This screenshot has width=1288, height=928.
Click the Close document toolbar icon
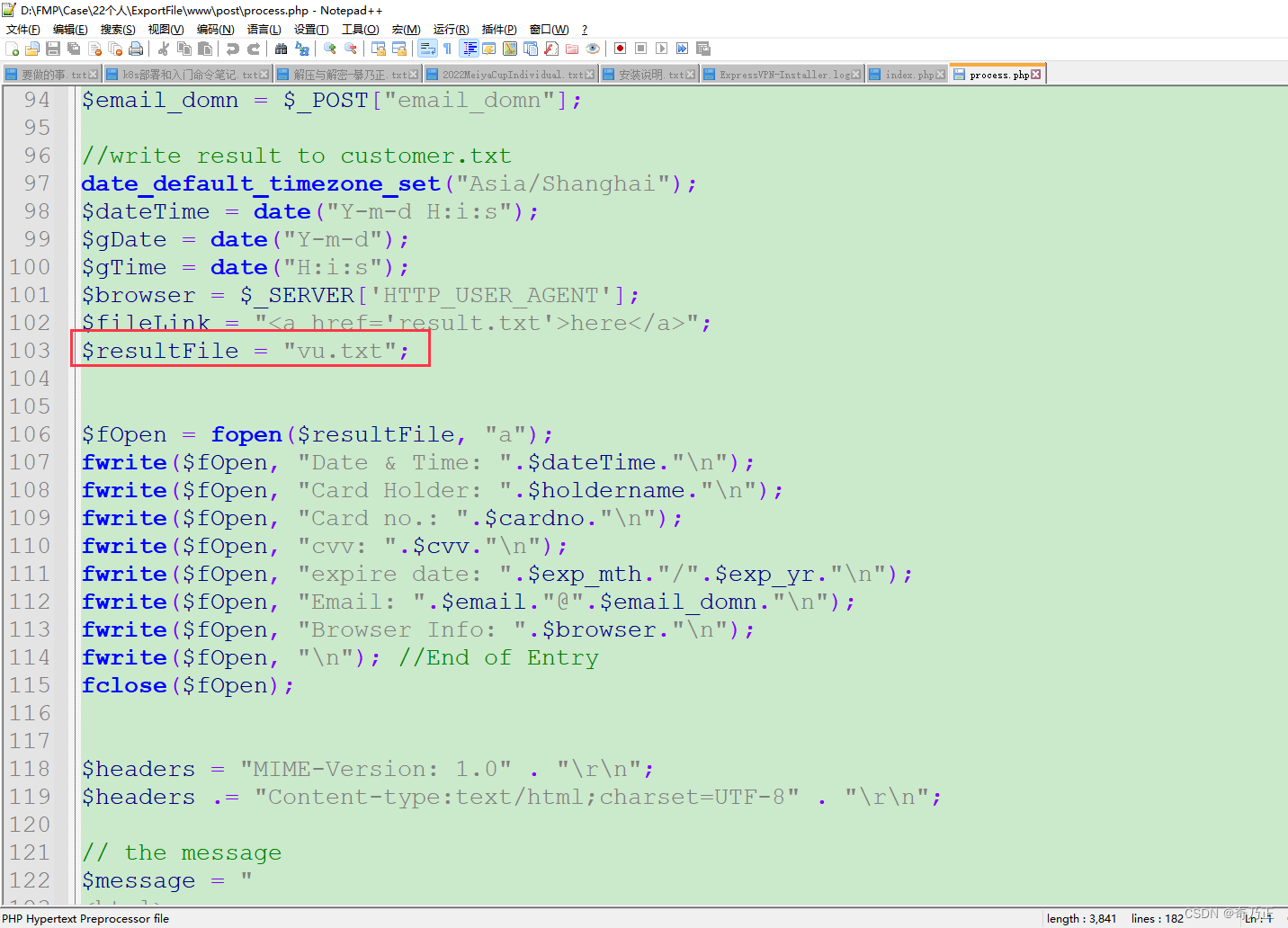tap(94, 49)
